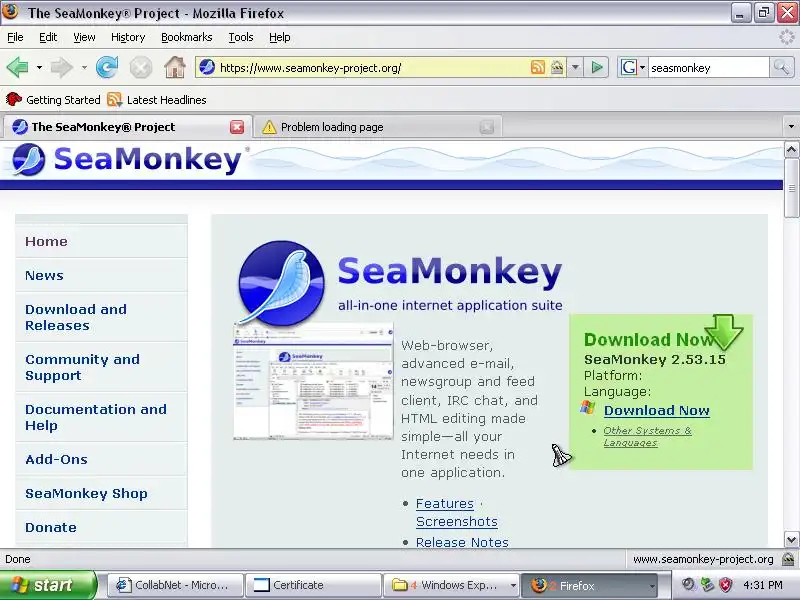This screenshot has height=600, width=800.
Task: Select The SeaMonkey Project tab
Action: [x=128, y=127]
